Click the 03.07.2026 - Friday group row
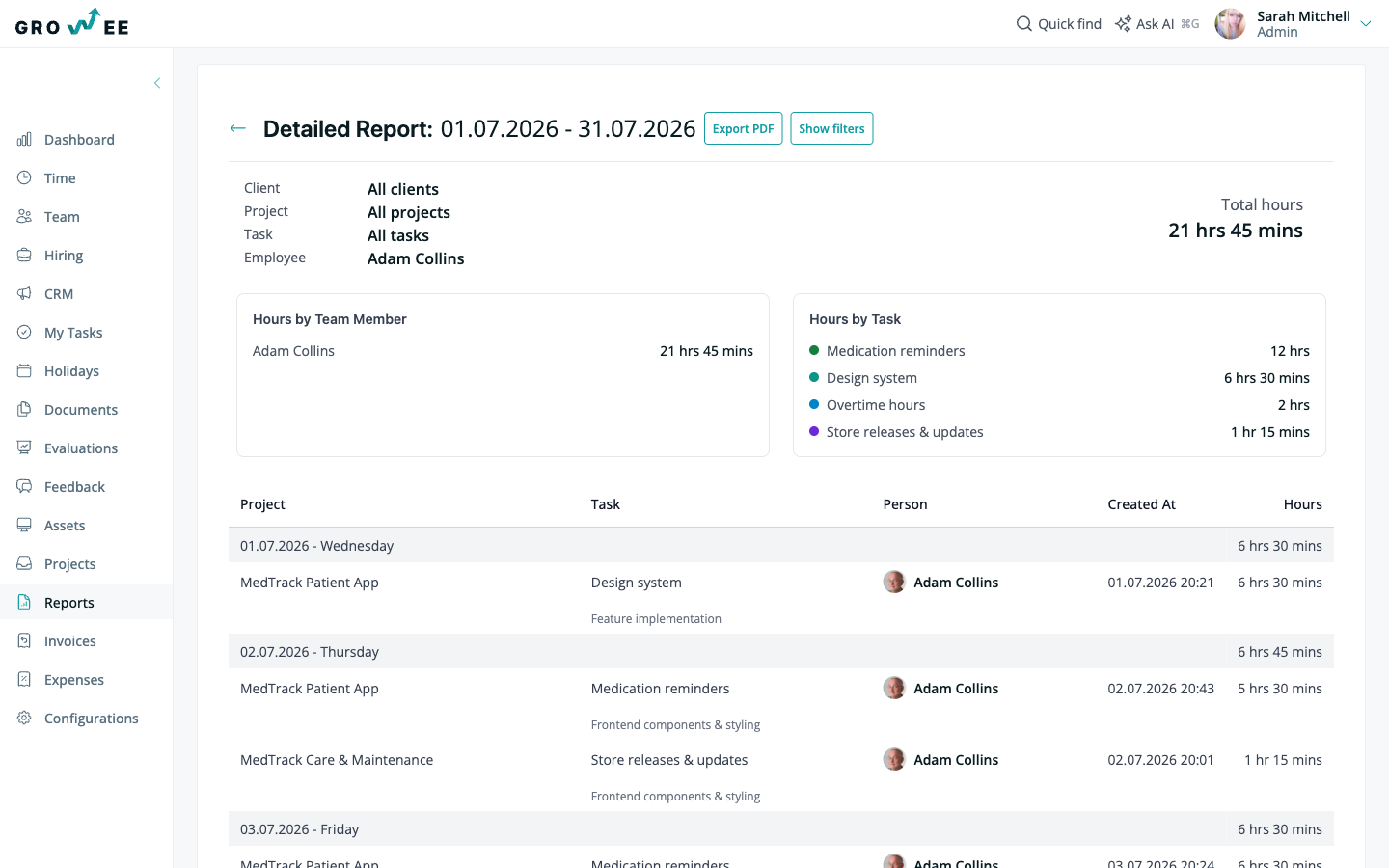Viewport: 1389px width, 868px height. coord(781,828)
